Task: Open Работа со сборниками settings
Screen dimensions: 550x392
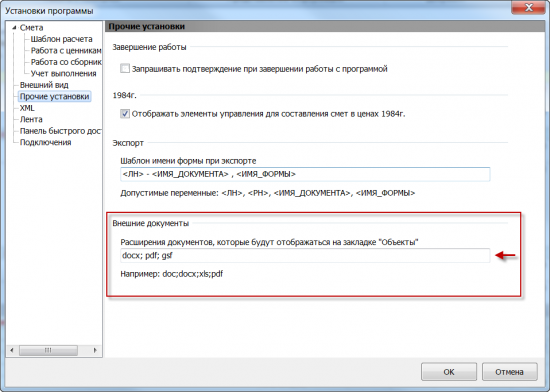Action: click(x=66, y=62)
